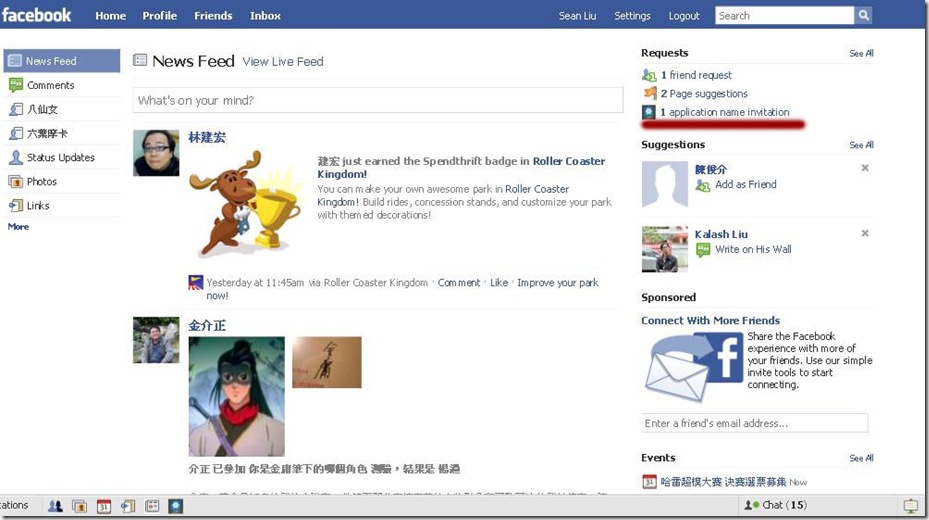Viewport: 929px width, 520px height.
Task: Click the Page suggestions flag icon
Action: click(649, 93)
